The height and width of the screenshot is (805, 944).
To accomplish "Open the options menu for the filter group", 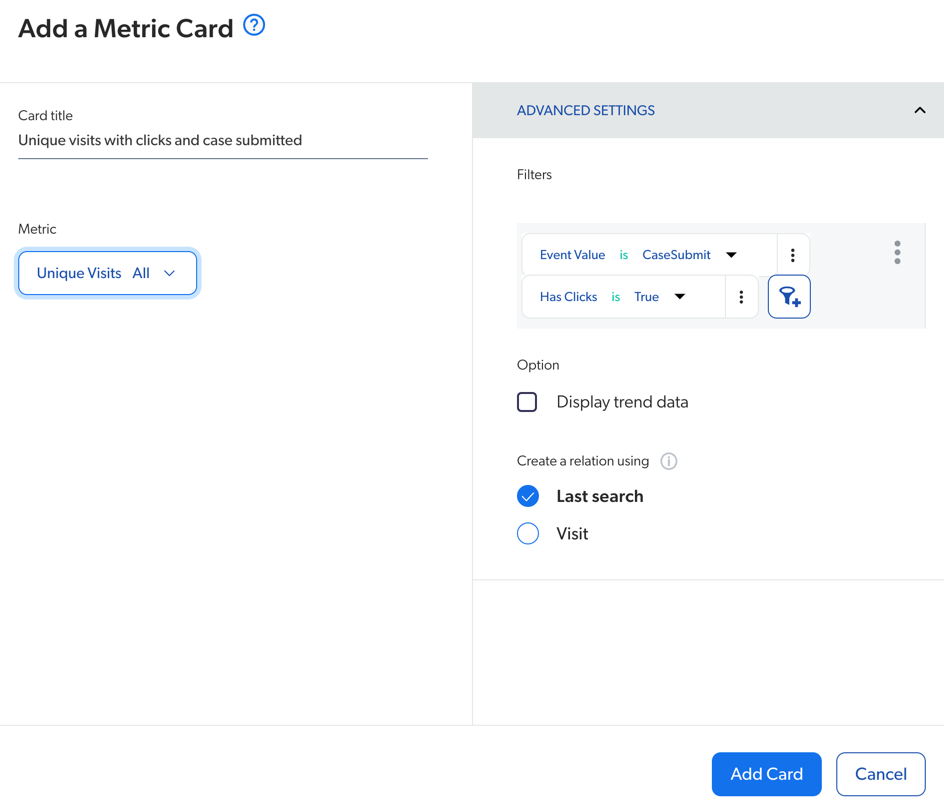I will point(897,253).
